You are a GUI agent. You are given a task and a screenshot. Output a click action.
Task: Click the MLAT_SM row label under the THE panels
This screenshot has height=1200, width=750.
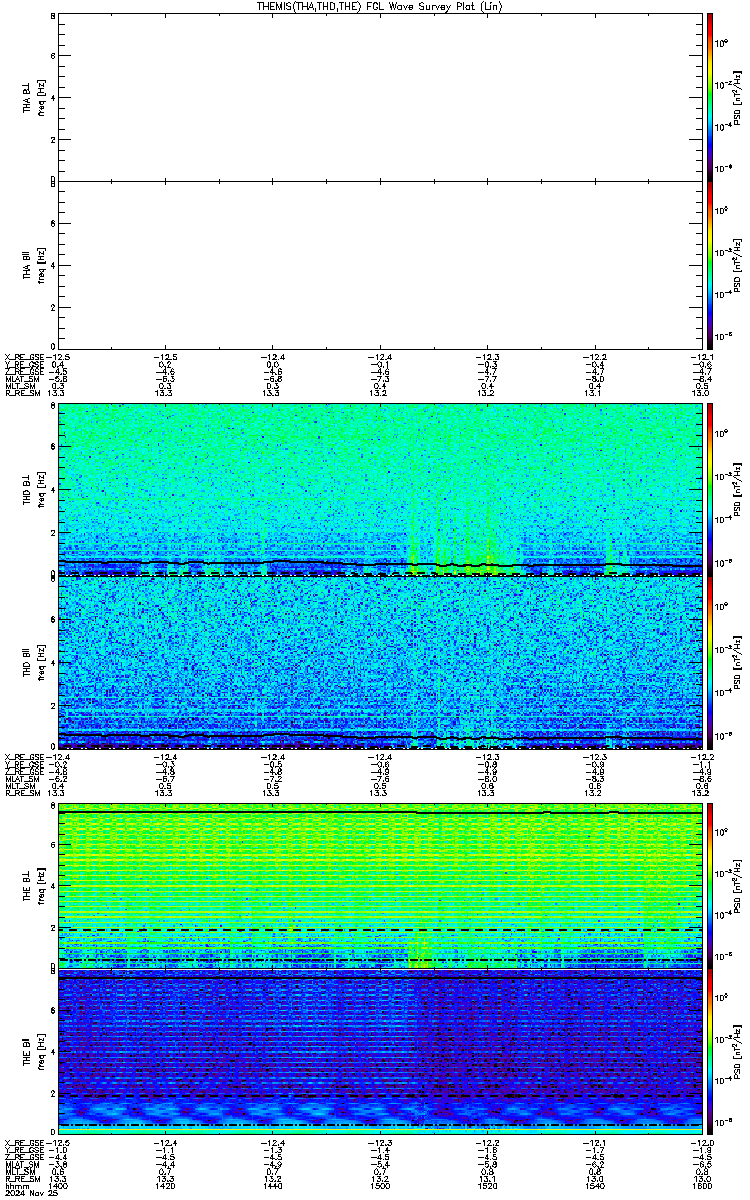(x=21, y=1165)
